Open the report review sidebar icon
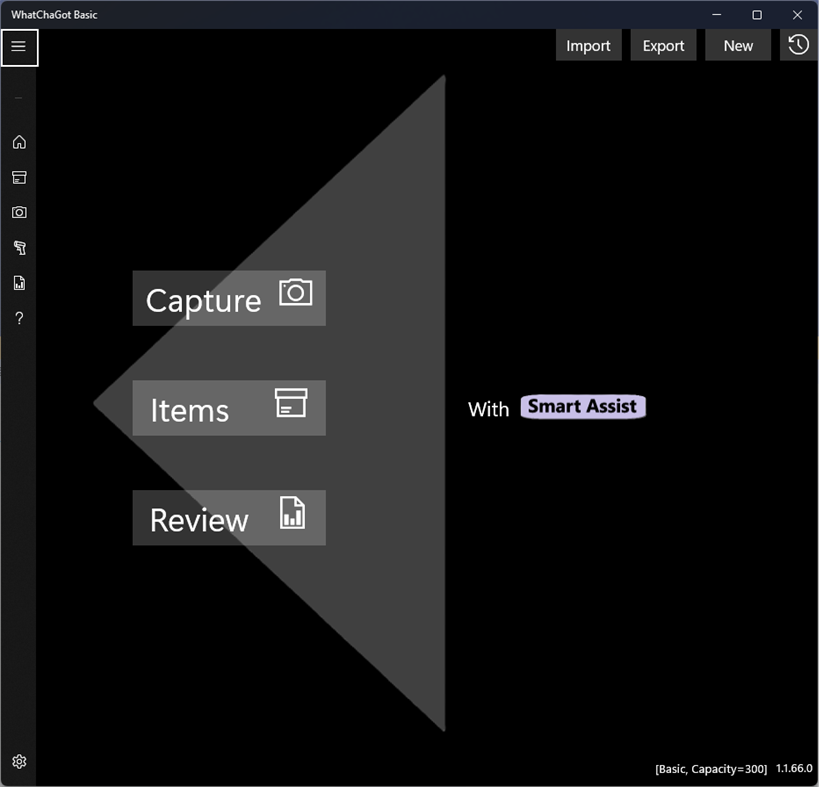The height and width of the screenshot is (787, 819). tap(19, 283)
